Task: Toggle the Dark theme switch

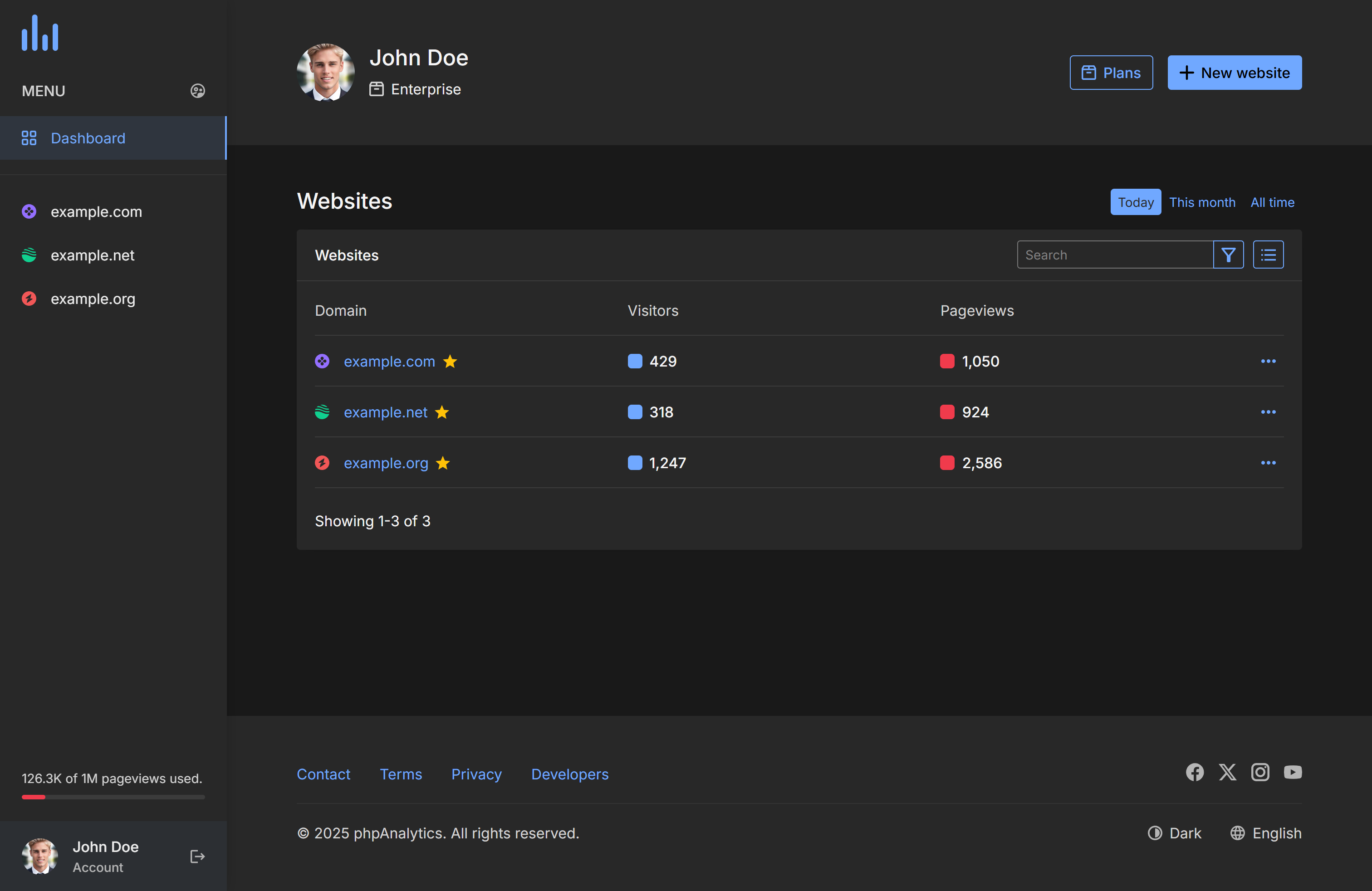Action: 1174,833
